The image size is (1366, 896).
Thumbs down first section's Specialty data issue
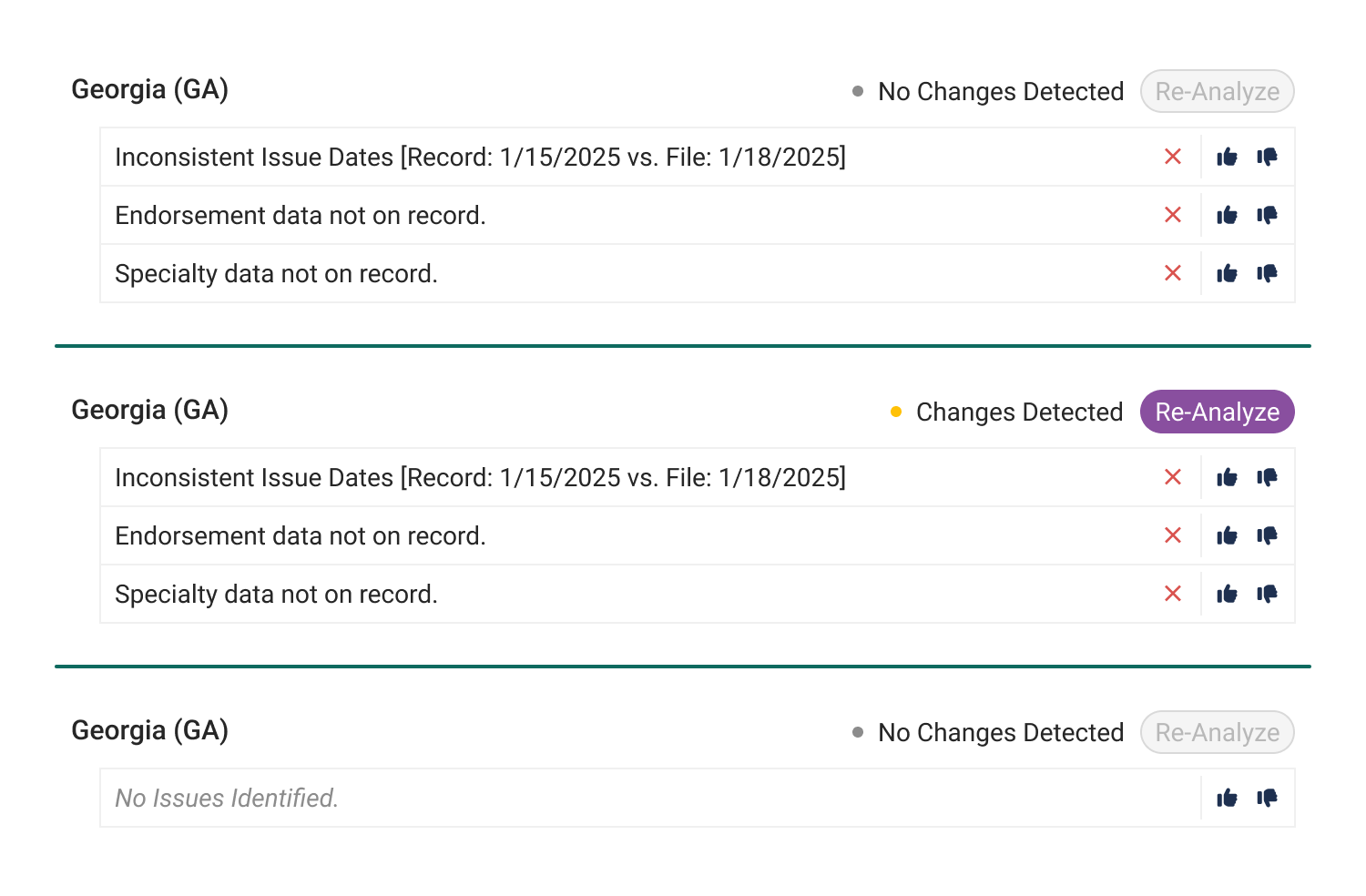click(1267, 273)
